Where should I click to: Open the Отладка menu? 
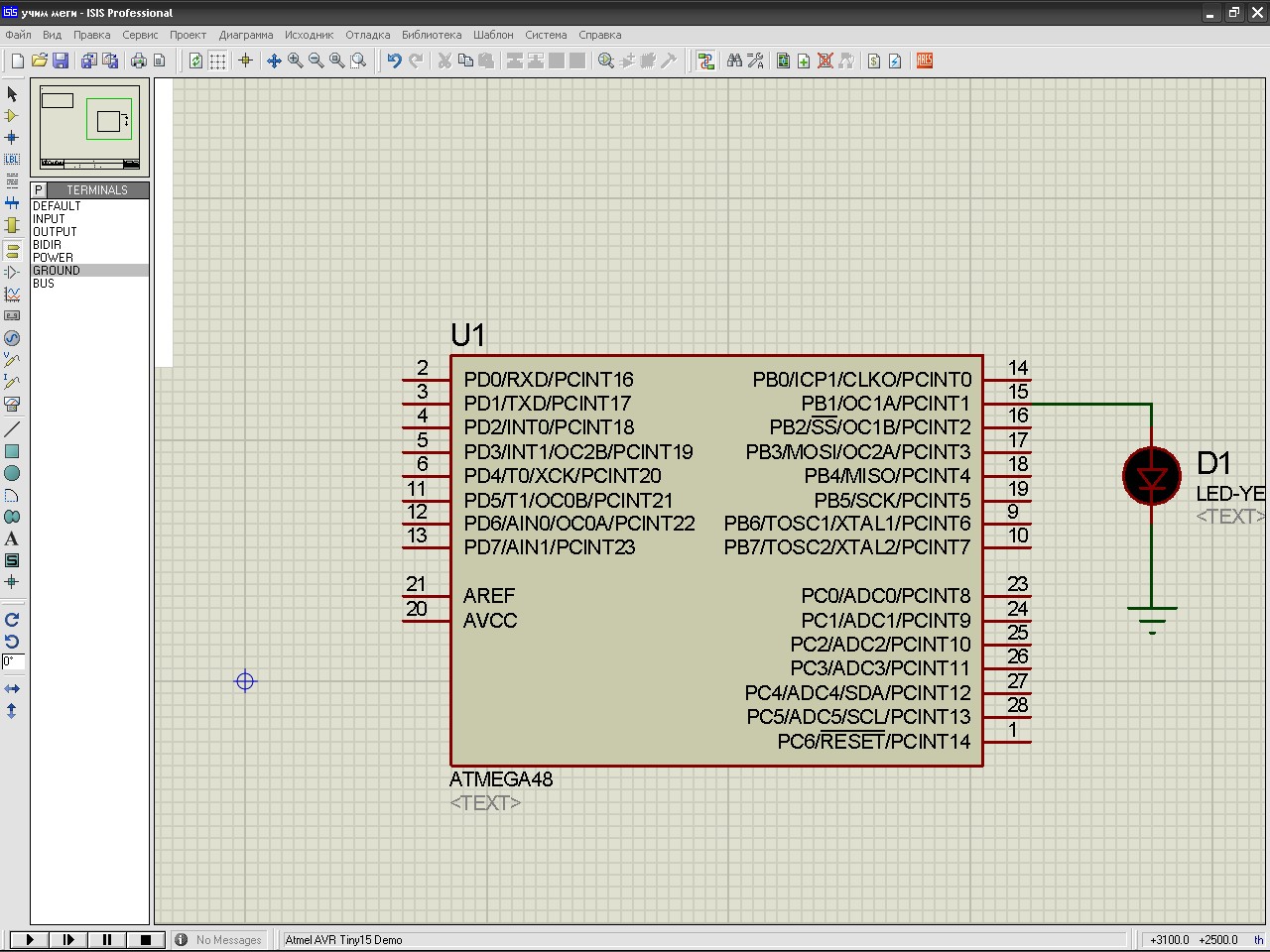367,35
